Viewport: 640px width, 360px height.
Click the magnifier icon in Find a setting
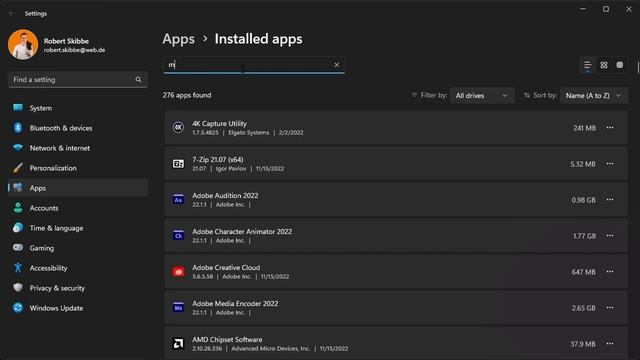coord(138,80)
